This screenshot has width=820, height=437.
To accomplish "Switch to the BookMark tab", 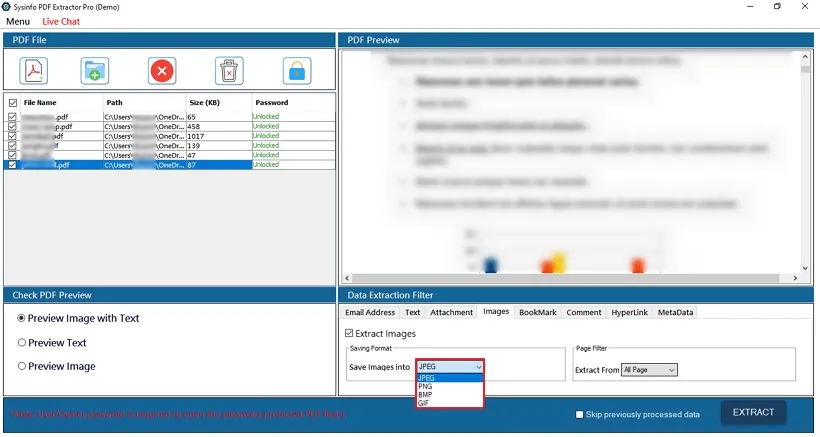I will click(x=538, y=313).
